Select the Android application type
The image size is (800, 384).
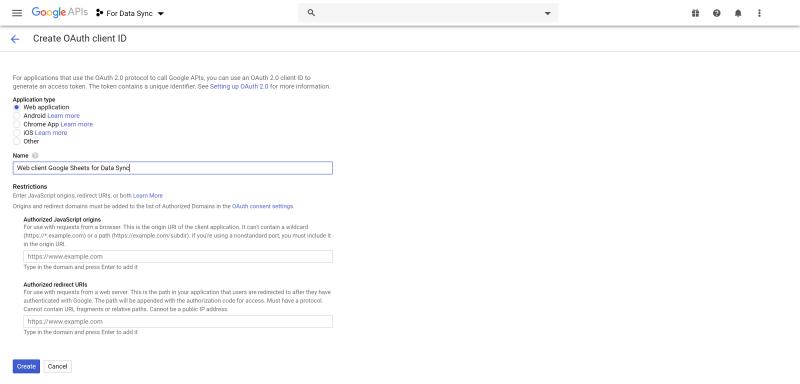[16, 116]
